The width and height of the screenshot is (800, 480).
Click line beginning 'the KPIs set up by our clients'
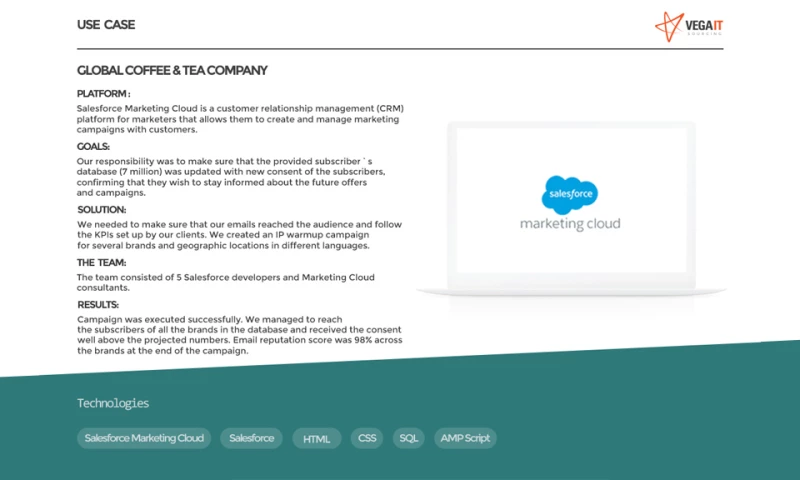tap(223, 235)
